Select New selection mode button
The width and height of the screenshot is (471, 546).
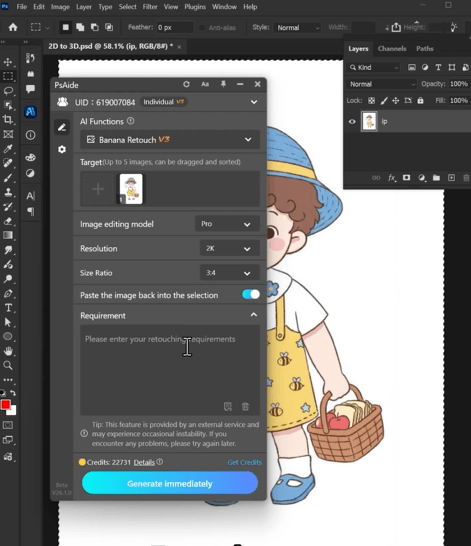[x=65, y=27]
